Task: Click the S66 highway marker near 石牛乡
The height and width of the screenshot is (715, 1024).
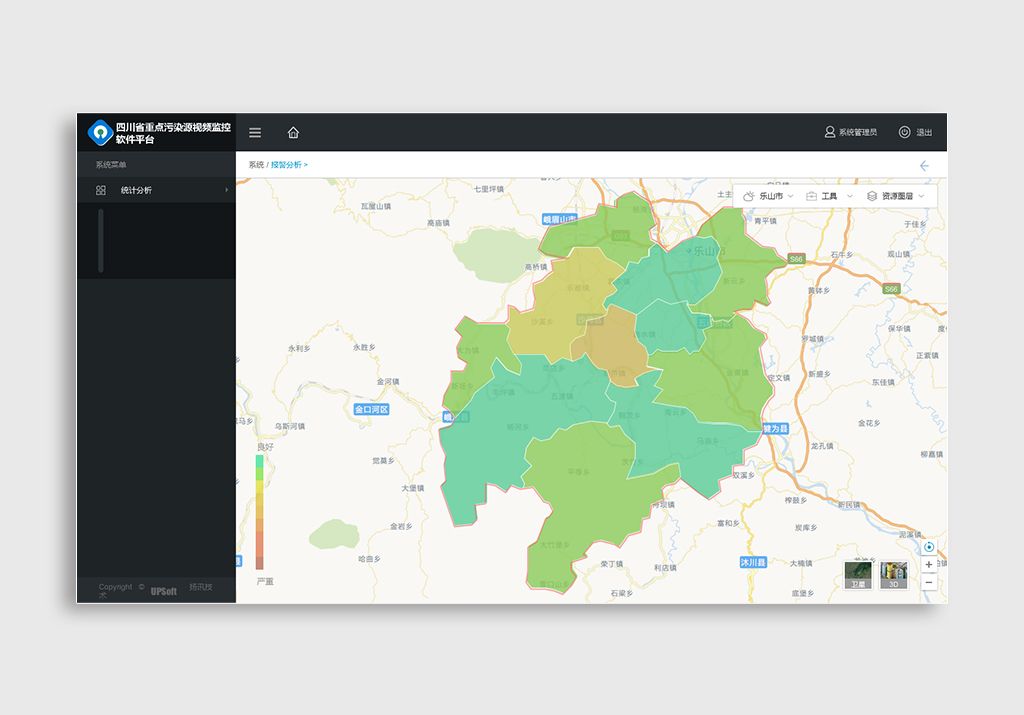Action: [x=796, y=259]
